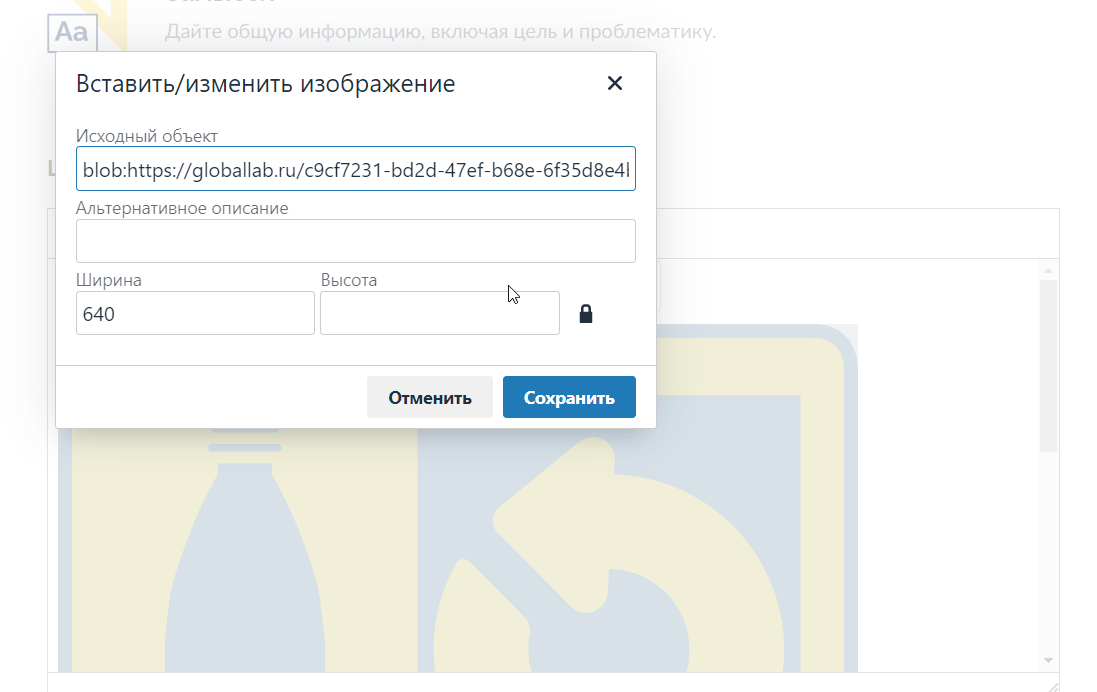The image size is (1097, 692).
Task: Click scrollbar up arrow in editor
Action: point(1048,271)
